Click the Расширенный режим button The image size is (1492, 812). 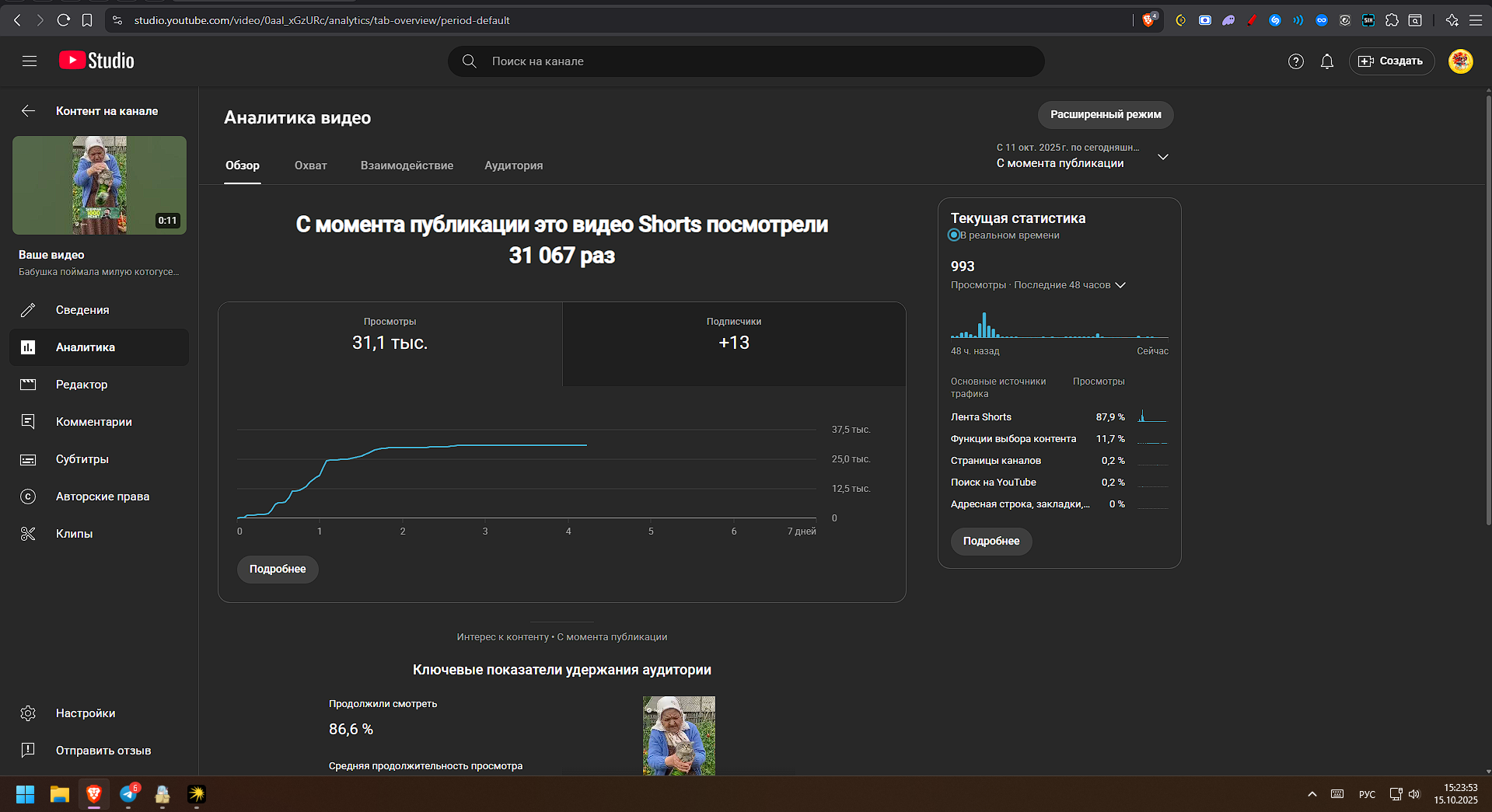pyautogui.click(x=1105, y=115)
